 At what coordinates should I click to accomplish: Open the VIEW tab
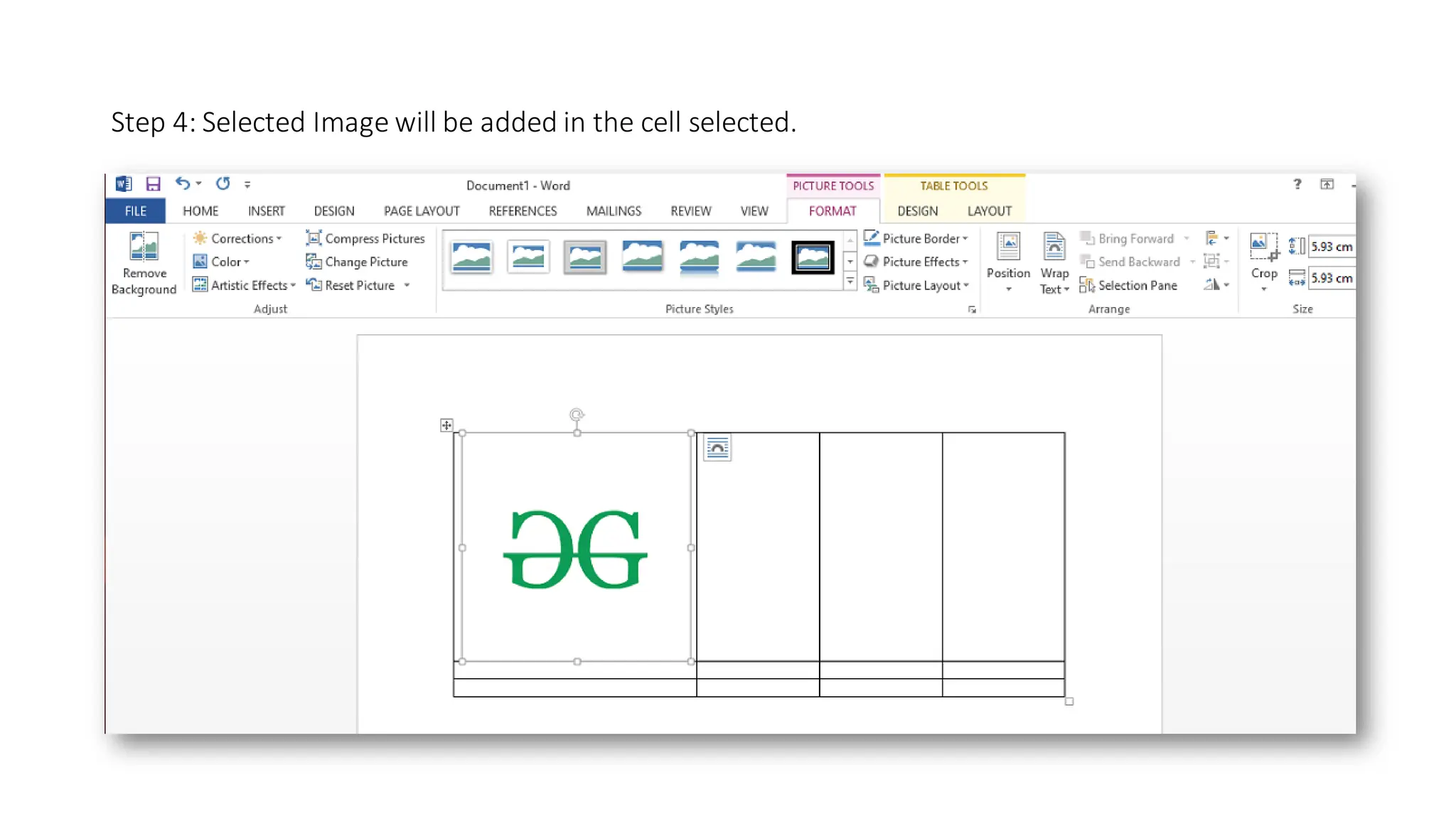[754, 211]
